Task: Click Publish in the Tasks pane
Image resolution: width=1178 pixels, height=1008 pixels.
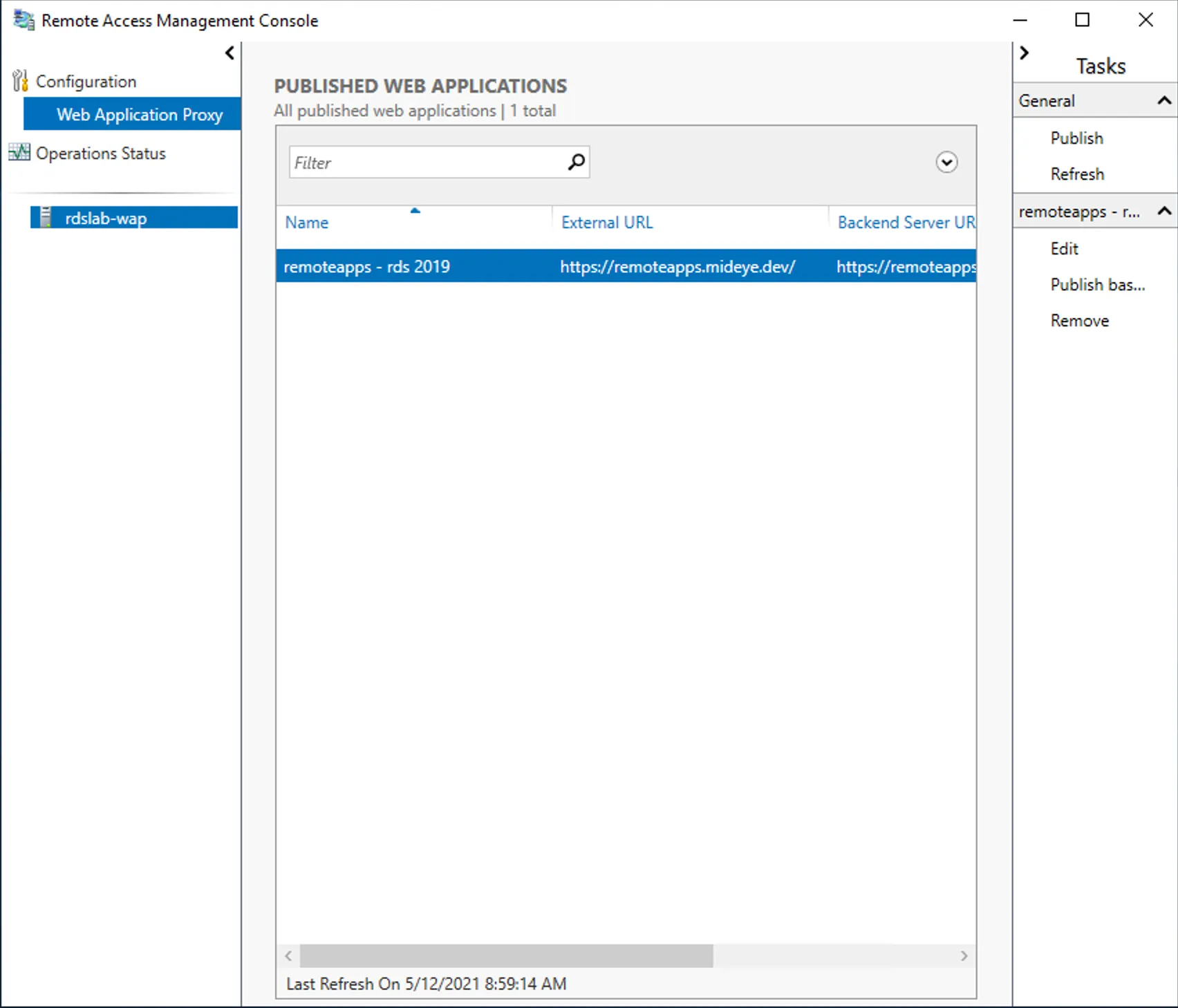Action: (x=1076, y=138)
